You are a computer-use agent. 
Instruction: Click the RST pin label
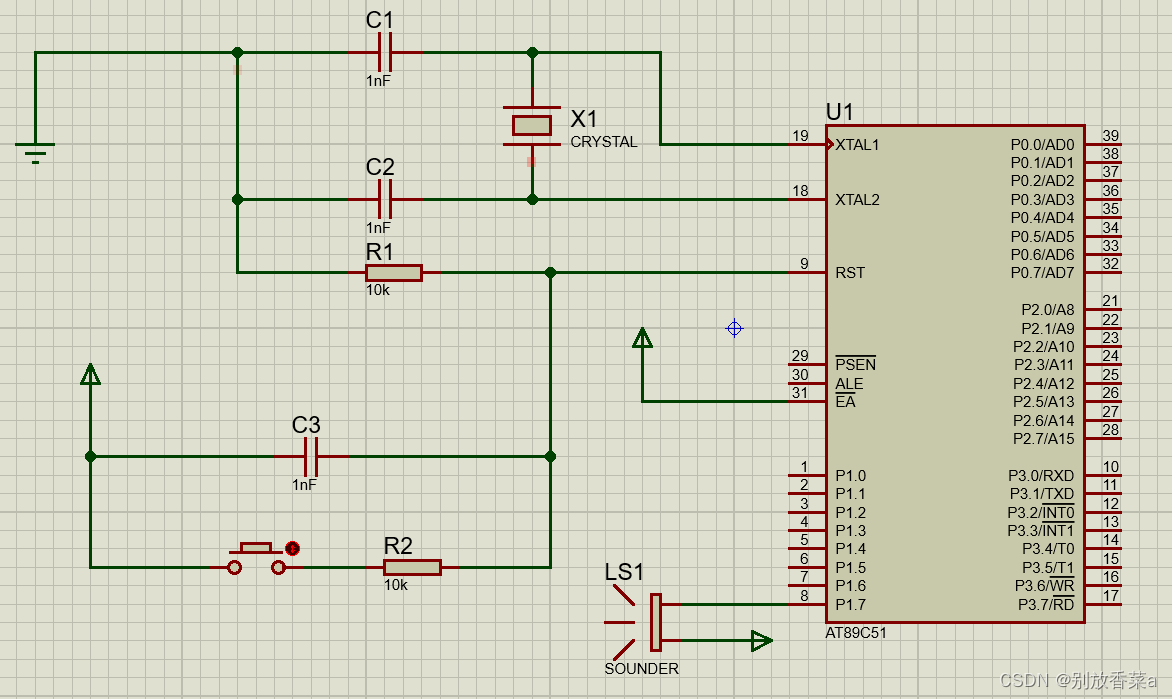tap(850, 273)
